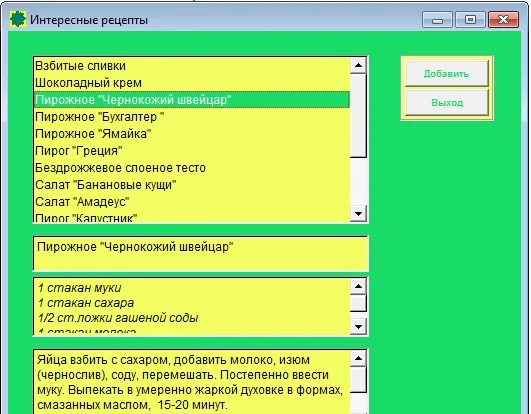Select Шоколадный крем recipe
Image resolution: width=531 pixels, height=414 pixels.
192,83
